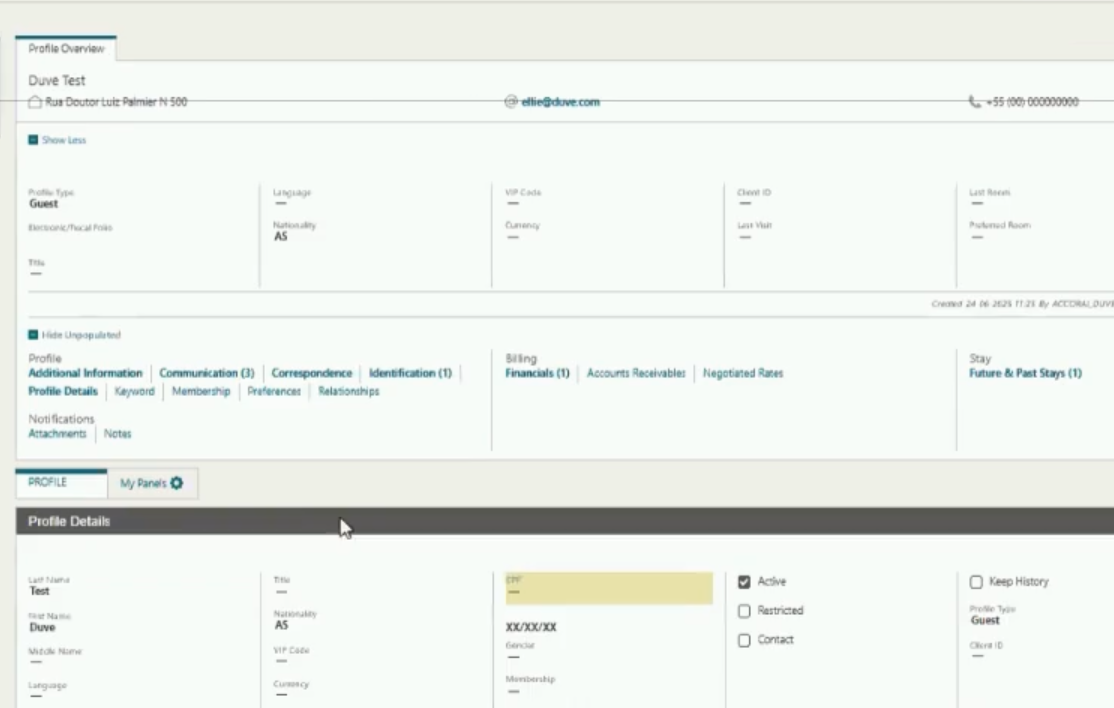Viewport: 1114px width, 708px height.
Task: Open the My Panels tab
Action: (x=152, y=483)
